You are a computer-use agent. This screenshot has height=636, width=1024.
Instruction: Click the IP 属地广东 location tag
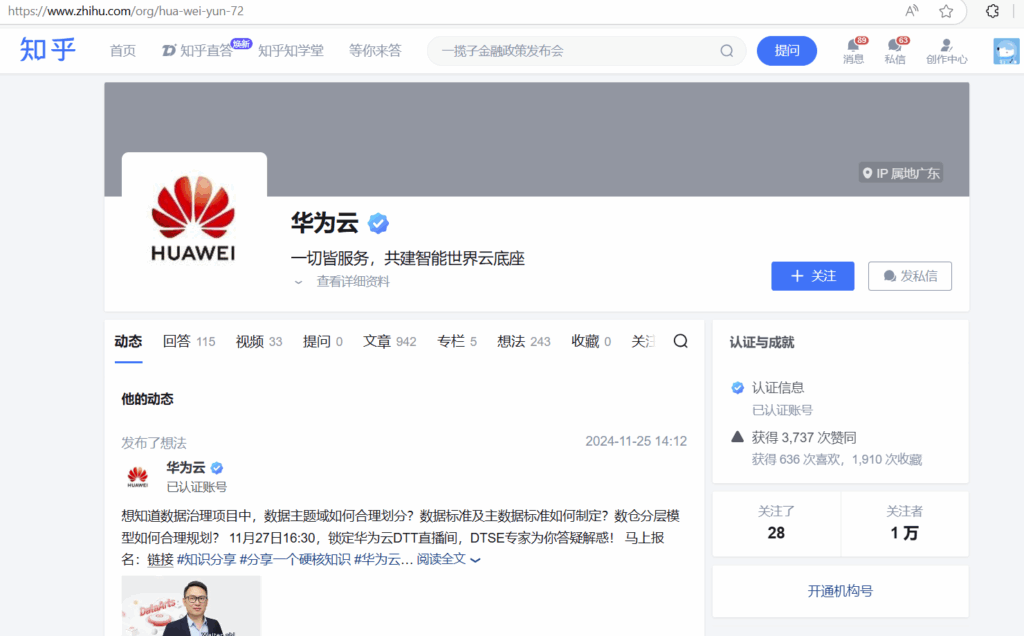[901, 173]
